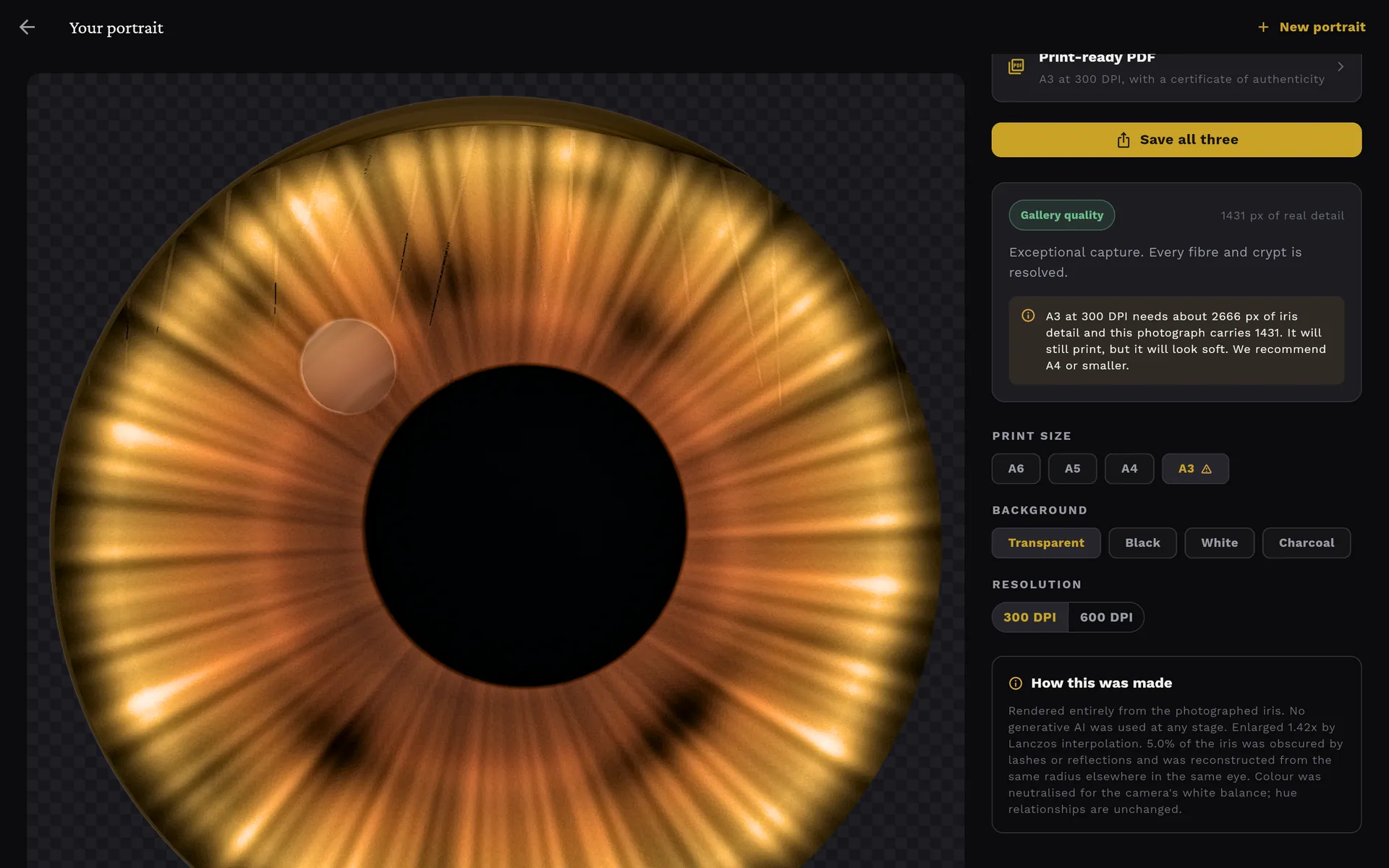Select A4 print size

click(x=1129, y=469)
